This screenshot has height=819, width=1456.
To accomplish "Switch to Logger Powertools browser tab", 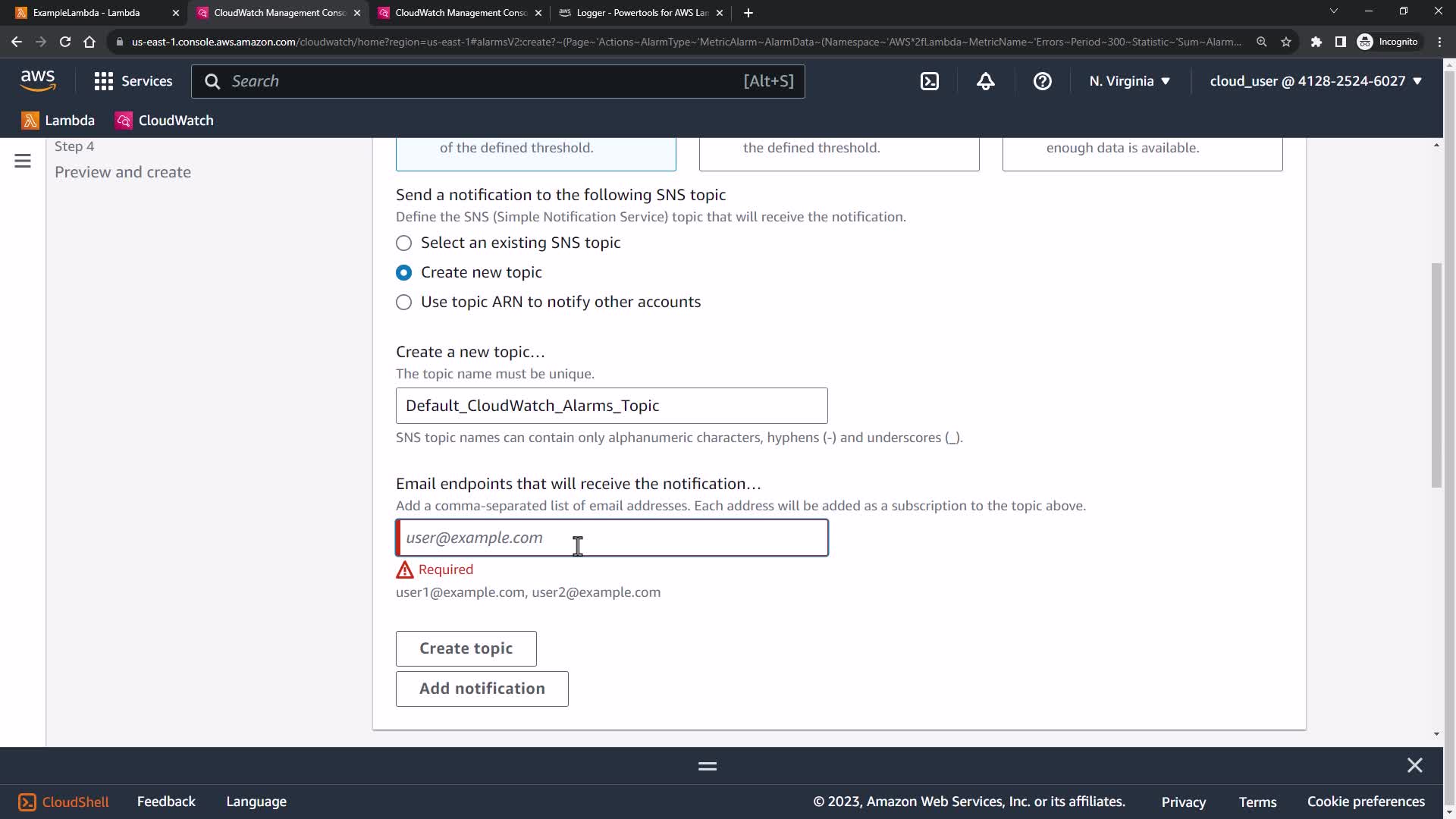I will [641, 13].
